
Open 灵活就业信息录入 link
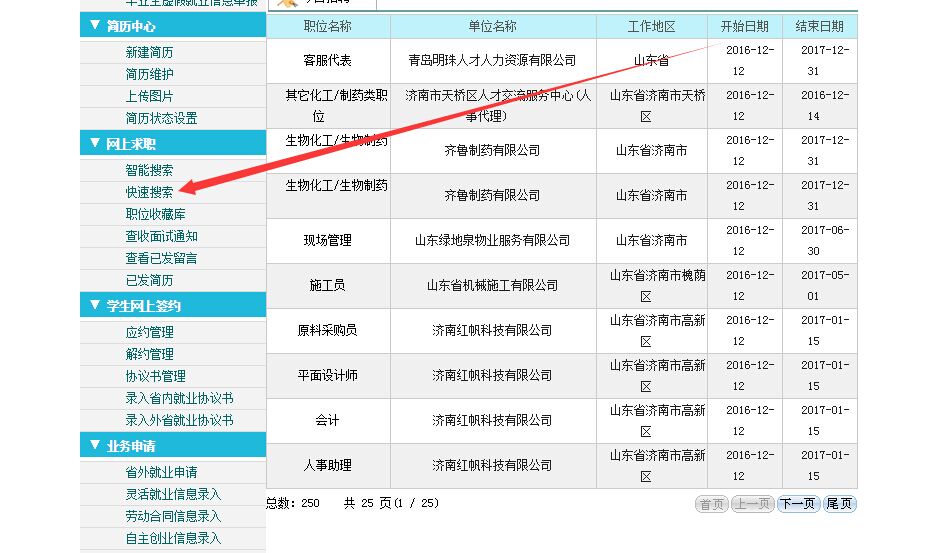pos(173,494)
